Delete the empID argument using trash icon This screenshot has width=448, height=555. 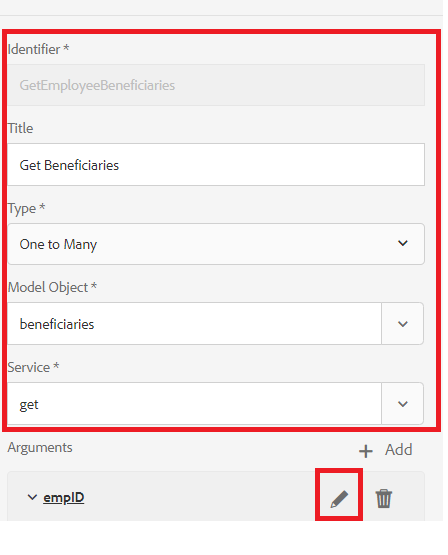[x=384, y=498]
